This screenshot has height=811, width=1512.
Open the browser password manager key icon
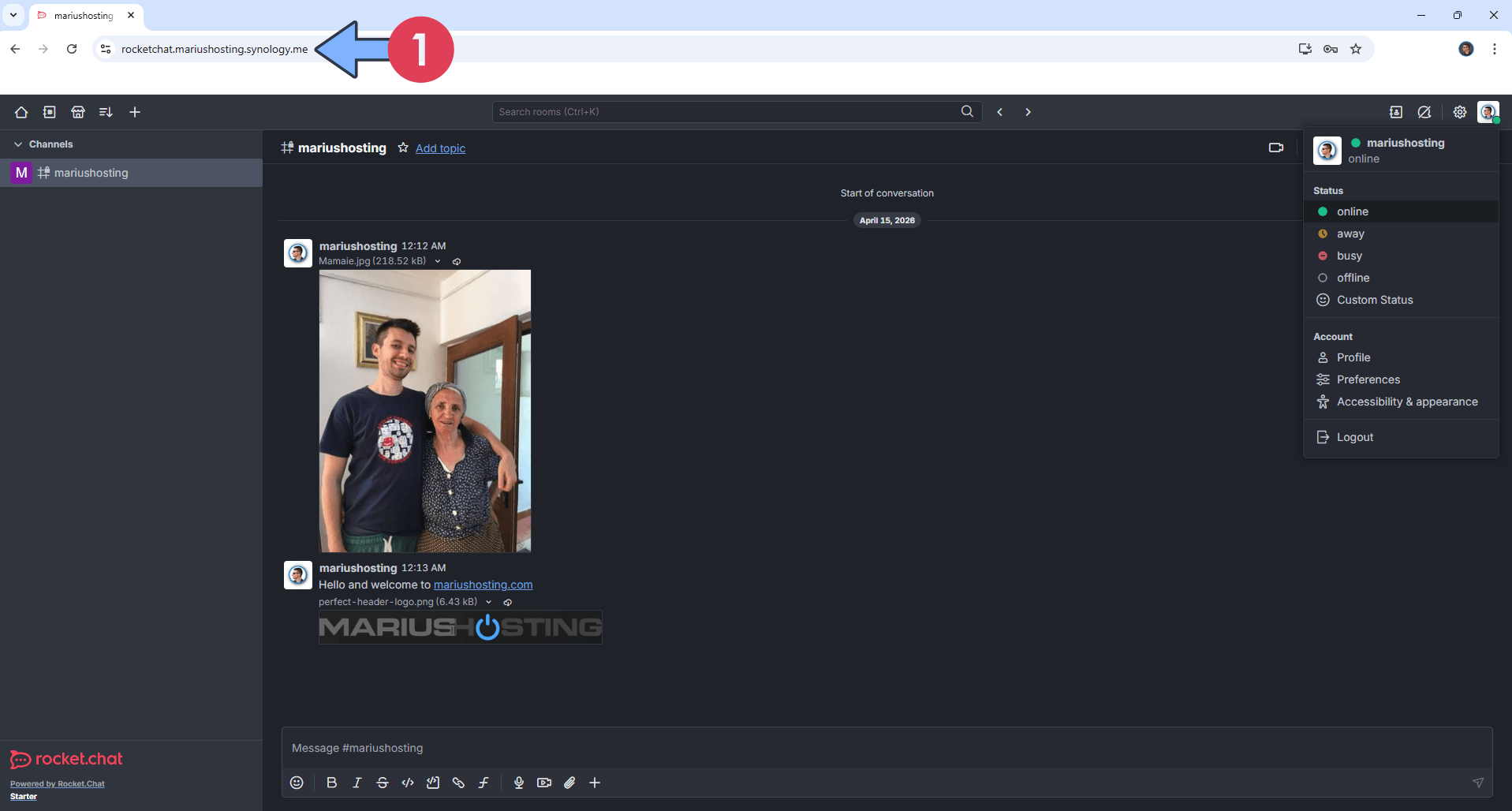click(x=1331, y=49)
